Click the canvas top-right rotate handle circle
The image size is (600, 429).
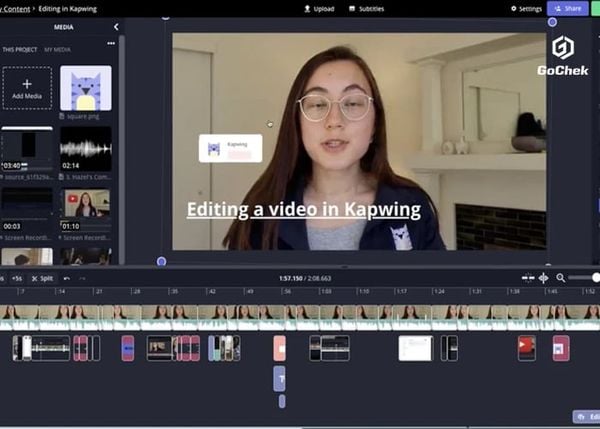552,22
